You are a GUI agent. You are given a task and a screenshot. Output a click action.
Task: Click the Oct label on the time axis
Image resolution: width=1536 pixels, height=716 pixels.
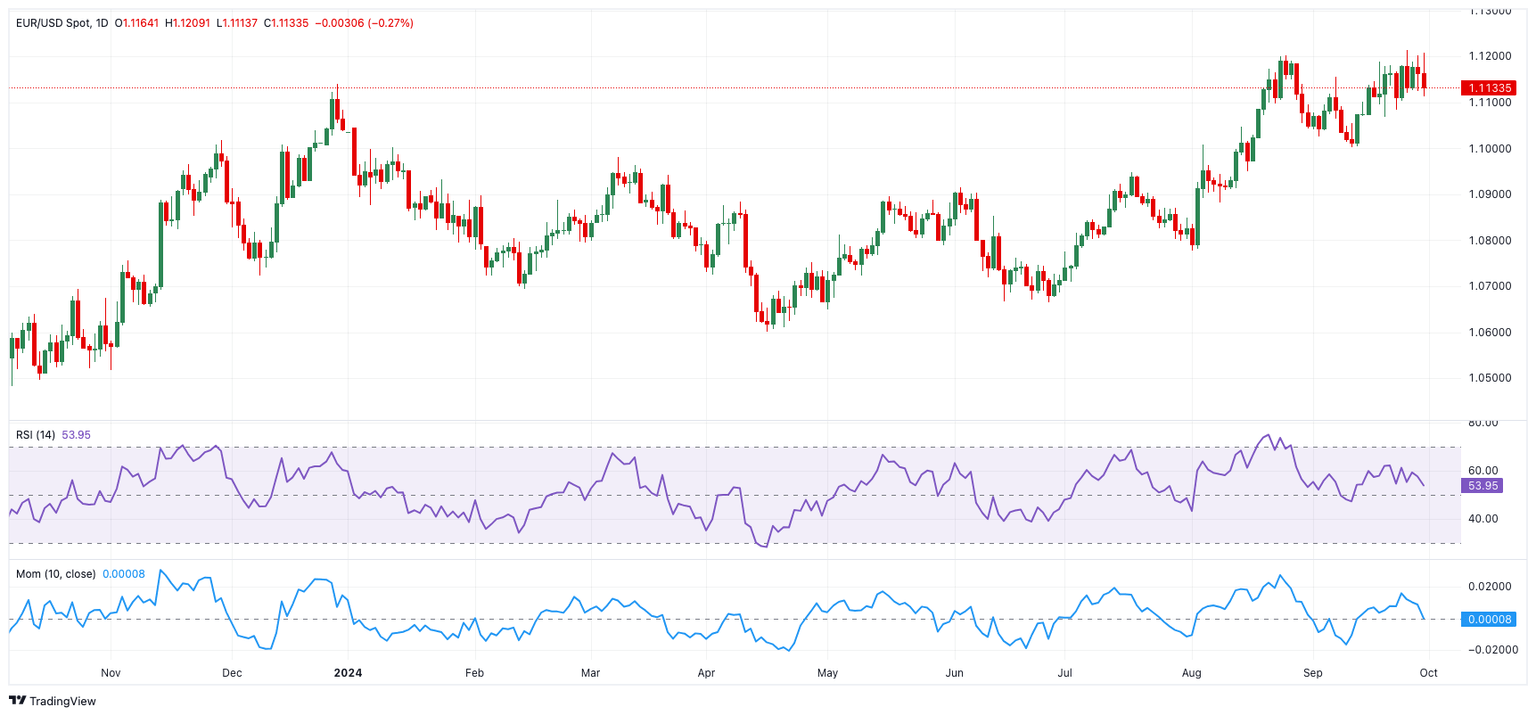click(1428, 673)
